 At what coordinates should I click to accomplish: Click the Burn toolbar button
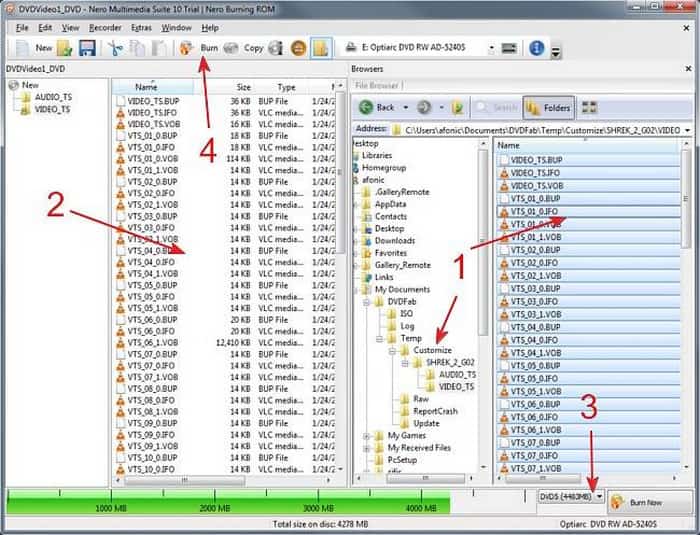click(200, 47)
